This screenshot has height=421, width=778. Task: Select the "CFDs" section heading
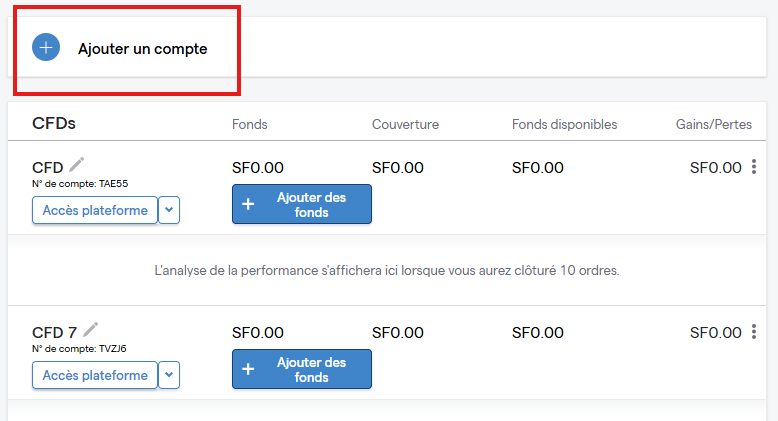pyautogui.click(x=54, y=123)
